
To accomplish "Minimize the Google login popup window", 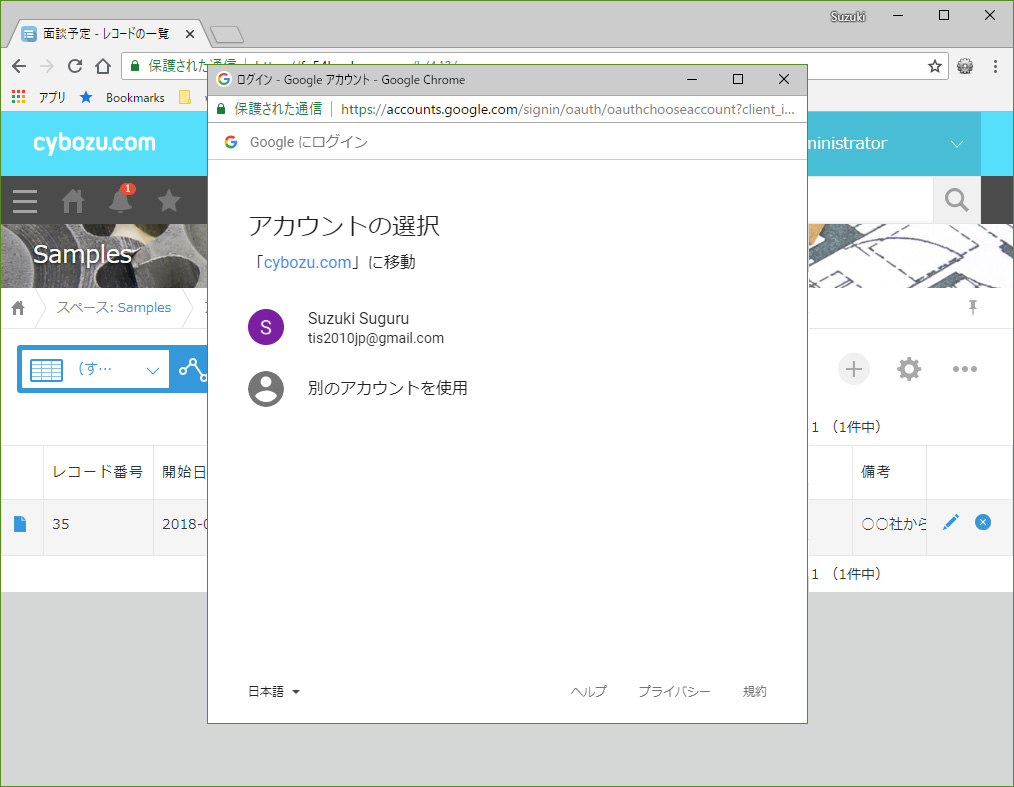I will 692,79.
